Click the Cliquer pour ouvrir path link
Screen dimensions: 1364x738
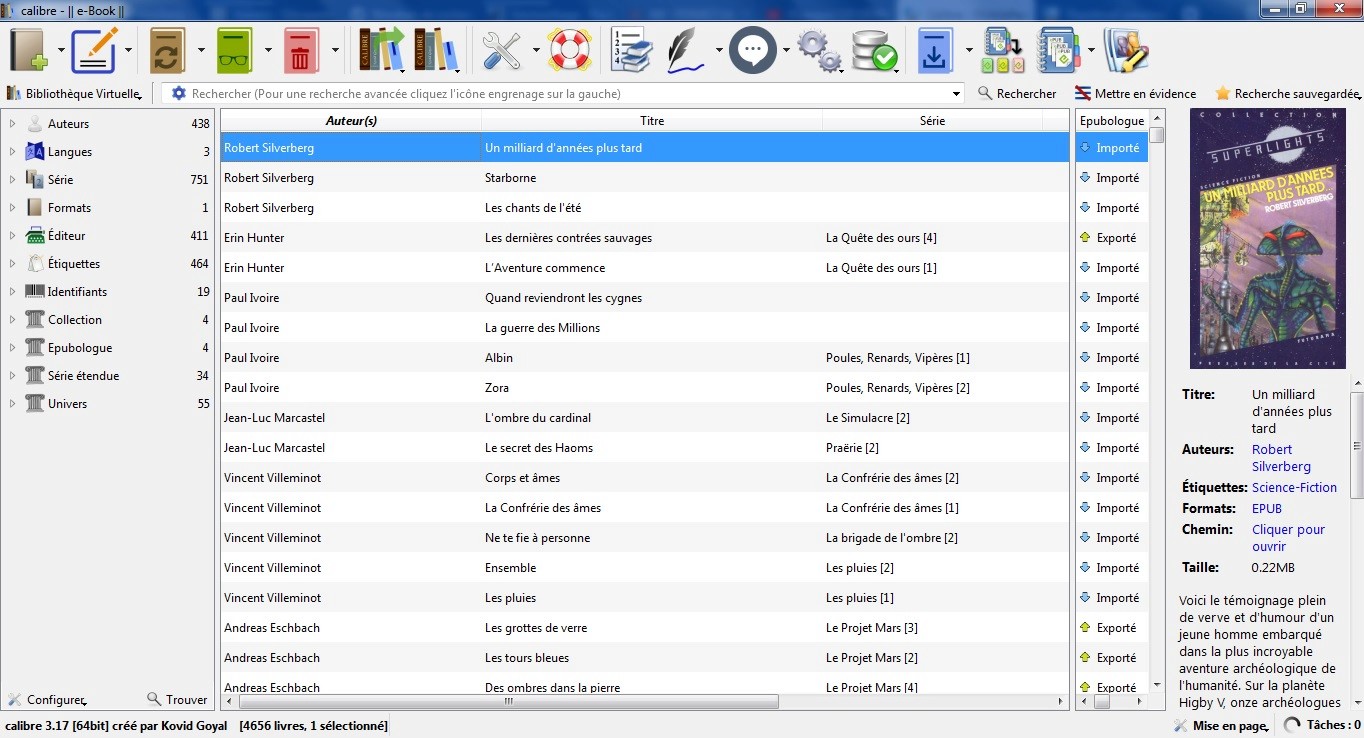click(1288, 538)
